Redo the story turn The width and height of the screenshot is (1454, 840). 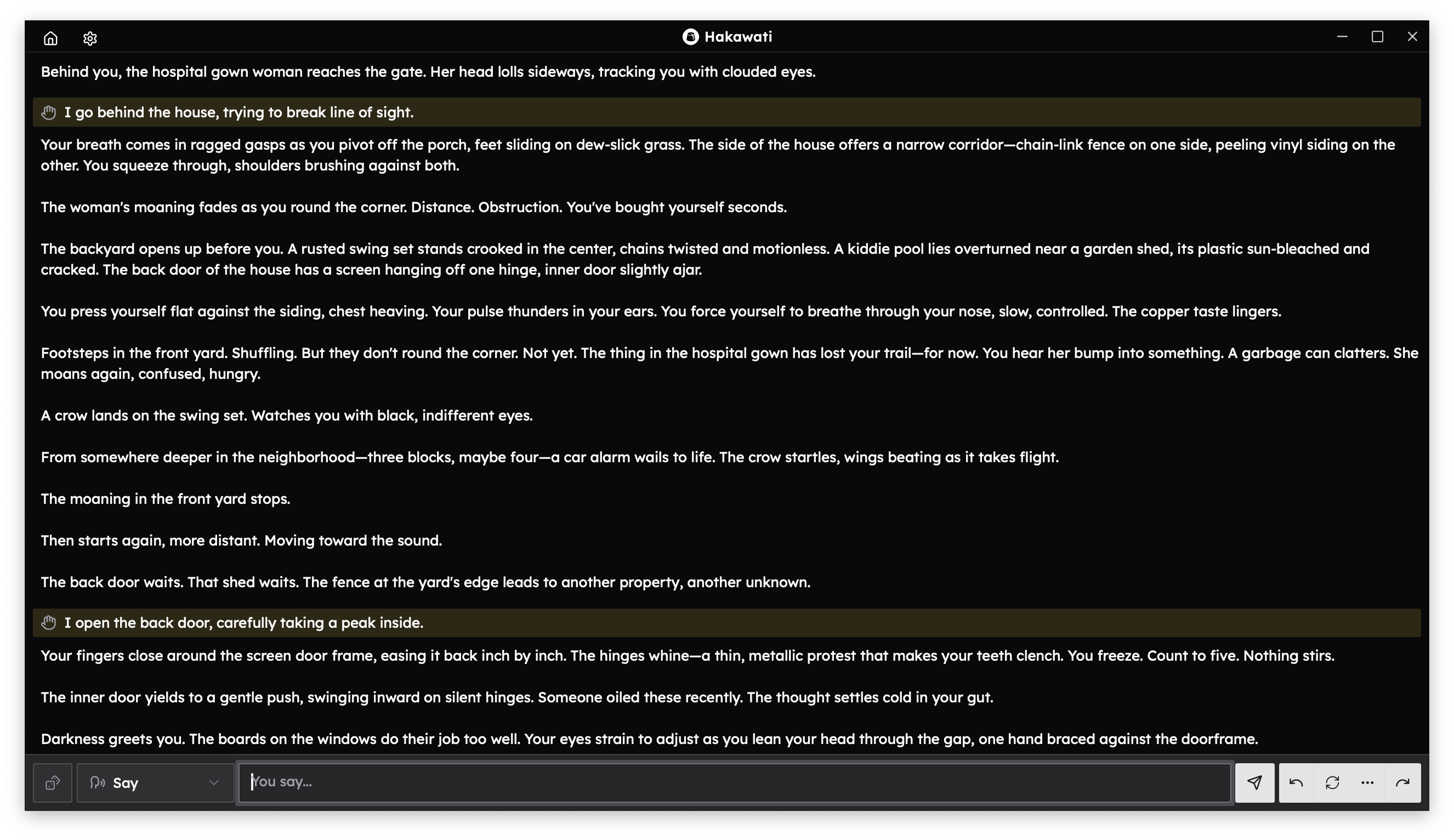[1402, 783]
